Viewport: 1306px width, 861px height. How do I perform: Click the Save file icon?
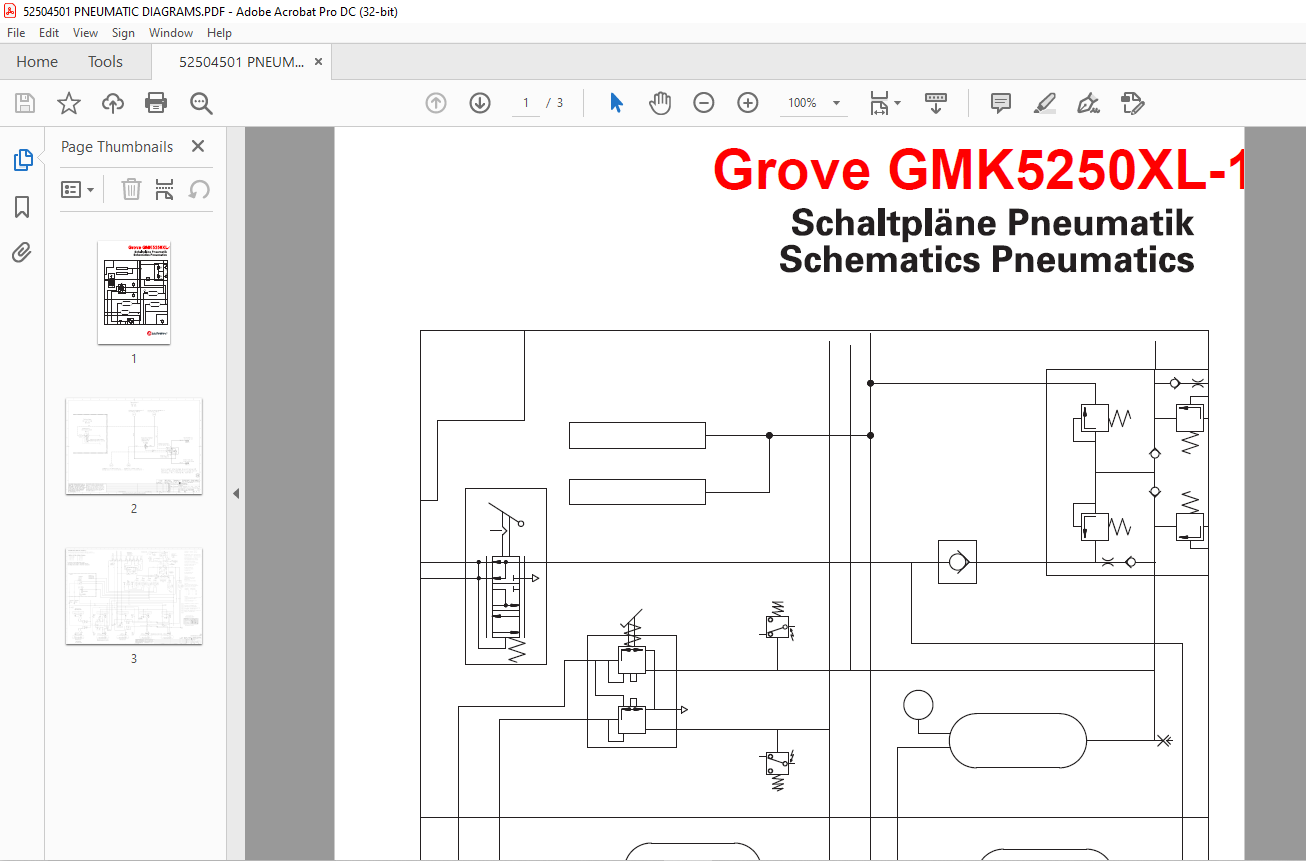tap(25, 103)
